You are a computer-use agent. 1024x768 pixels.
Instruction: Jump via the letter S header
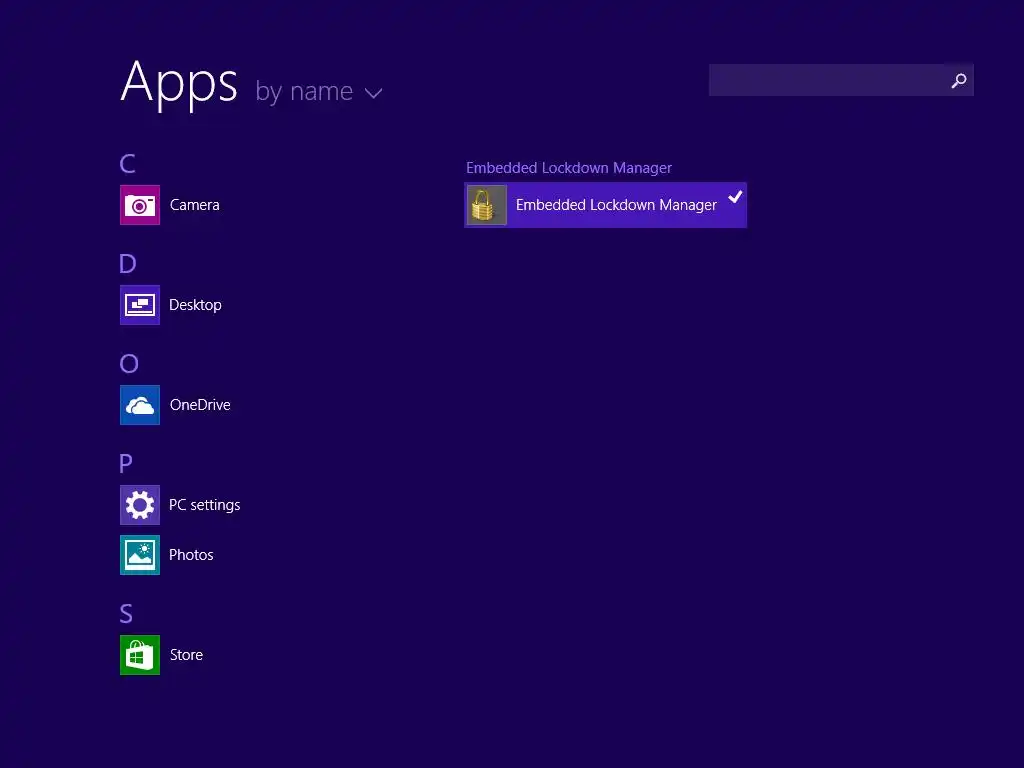pos(126,614)
